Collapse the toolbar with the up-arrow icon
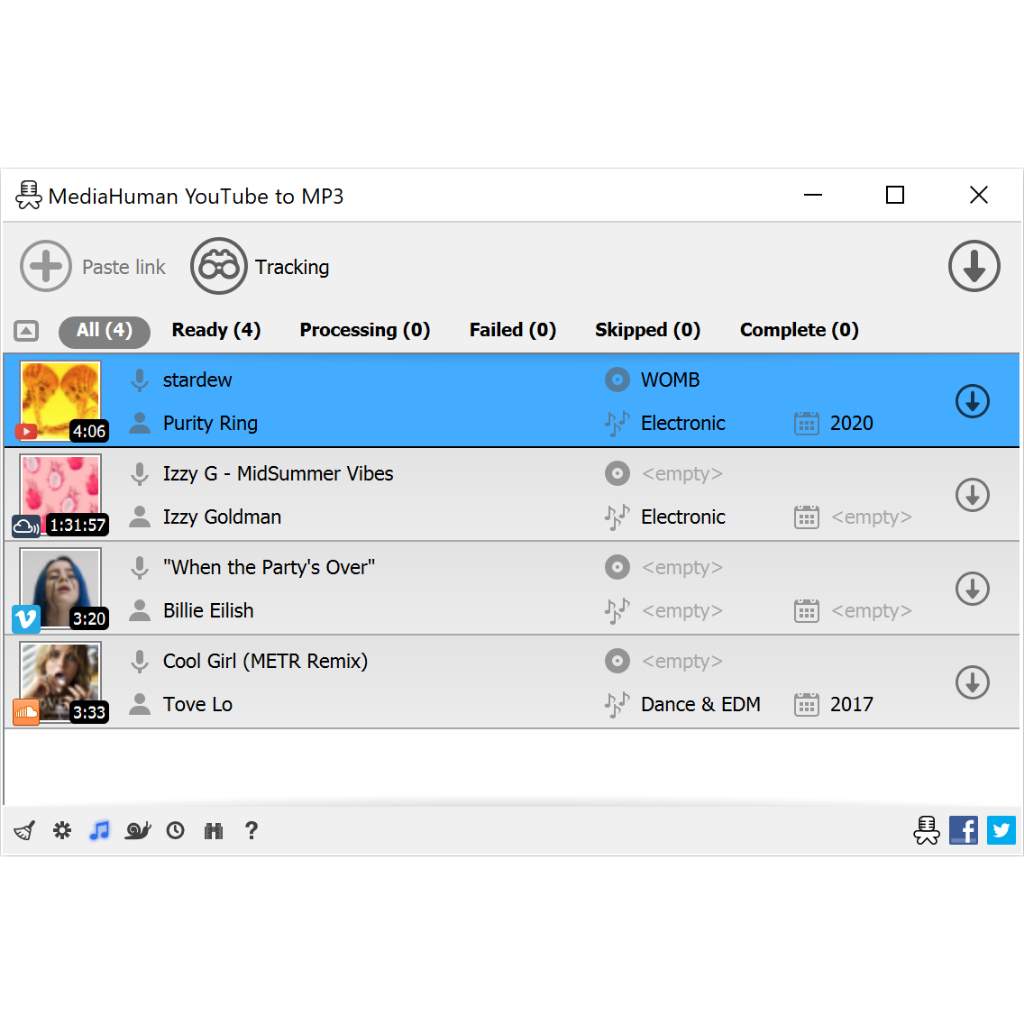1024x1024 pixels. click(x=26, y=330)
